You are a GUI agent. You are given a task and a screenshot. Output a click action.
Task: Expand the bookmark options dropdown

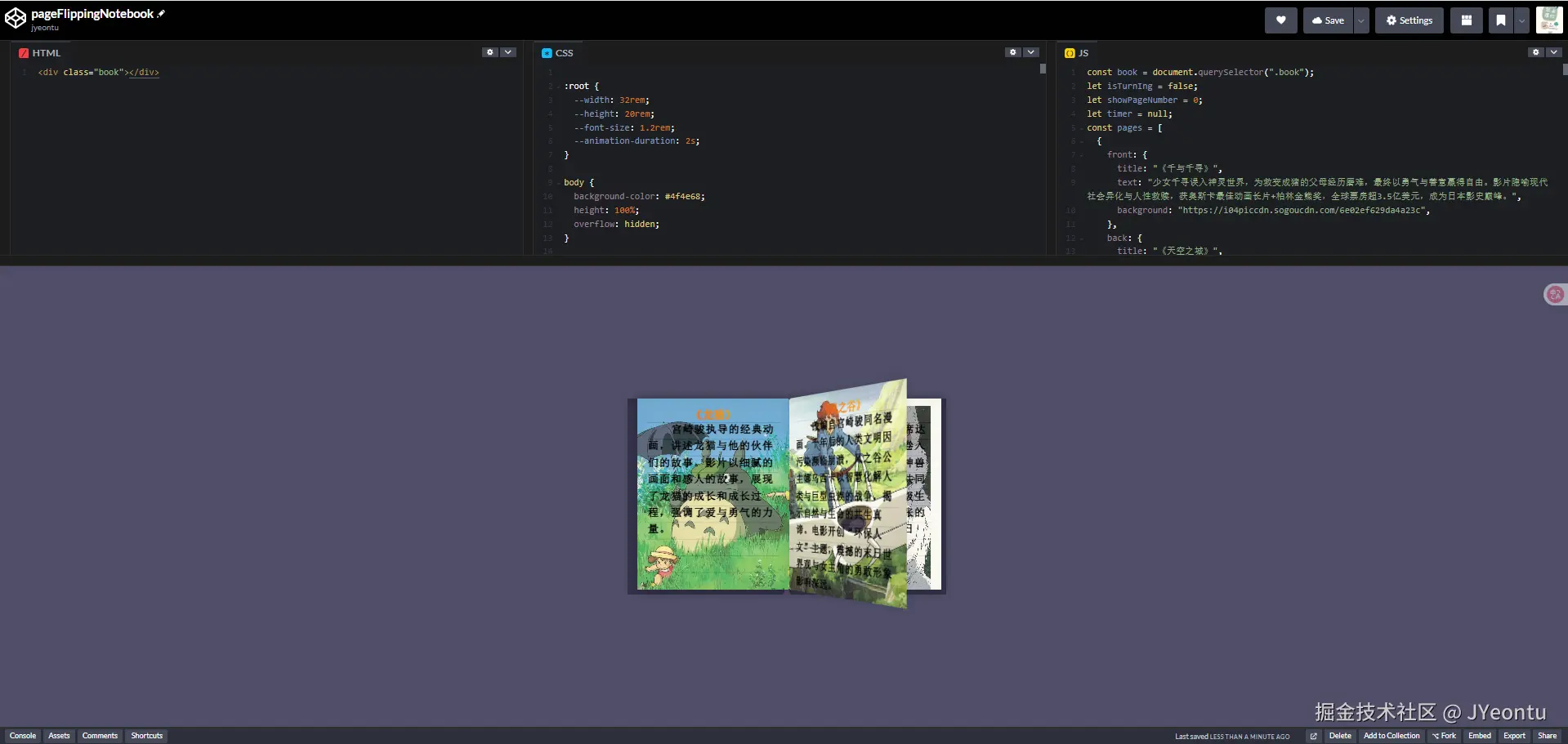point(1521,20)
